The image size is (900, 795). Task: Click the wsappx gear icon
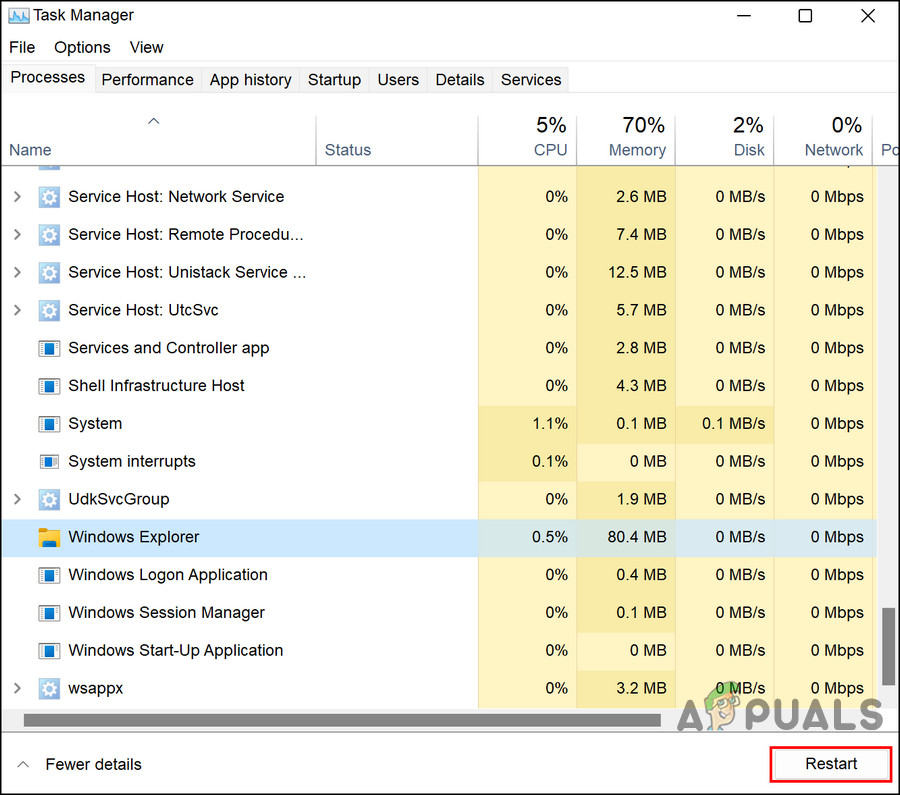(49, 689)
